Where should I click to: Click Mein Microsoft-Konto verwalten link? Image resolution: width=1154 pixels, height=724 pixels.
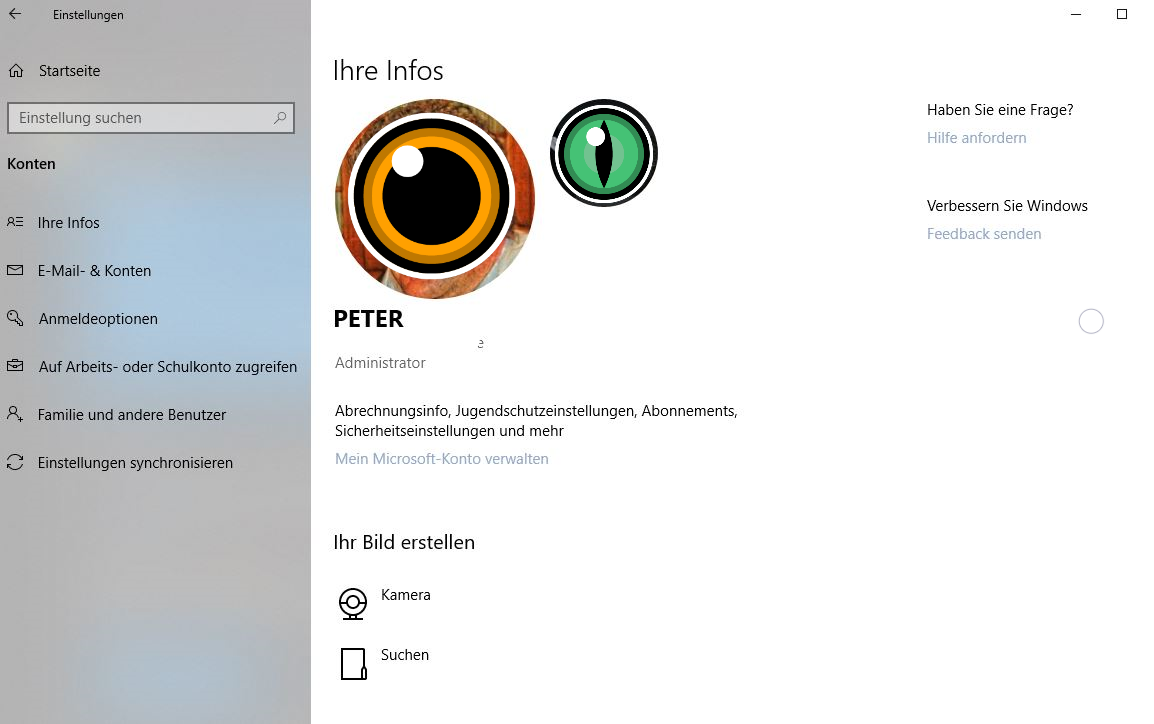[x=442, y=459]
